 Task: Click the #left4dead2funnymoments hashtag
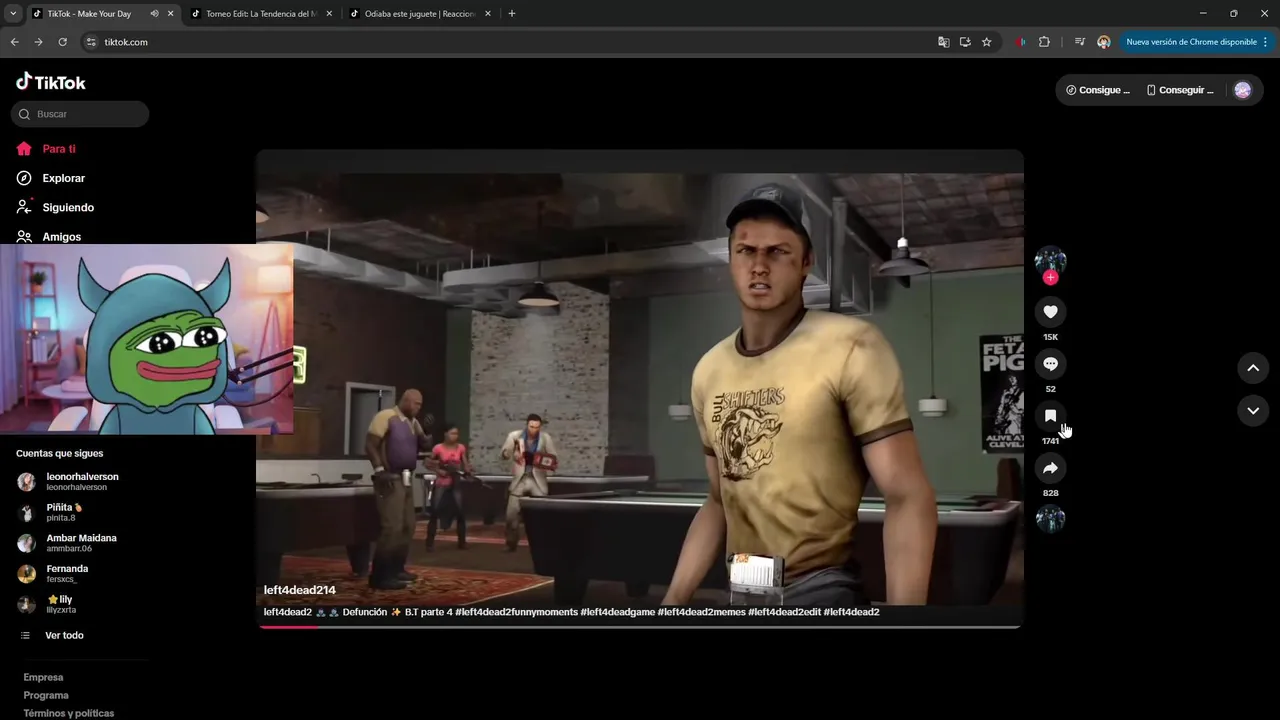point(516,612)
